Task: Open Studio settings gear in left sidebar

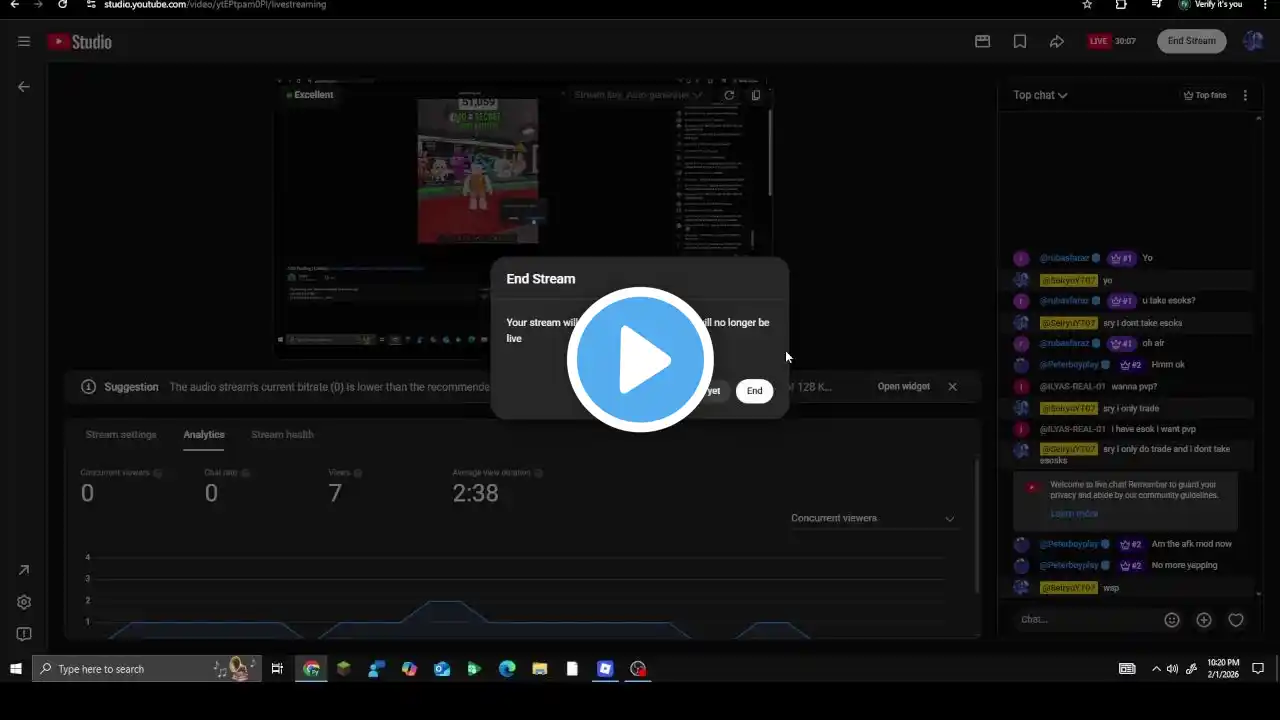Action: tap(24, 602)
